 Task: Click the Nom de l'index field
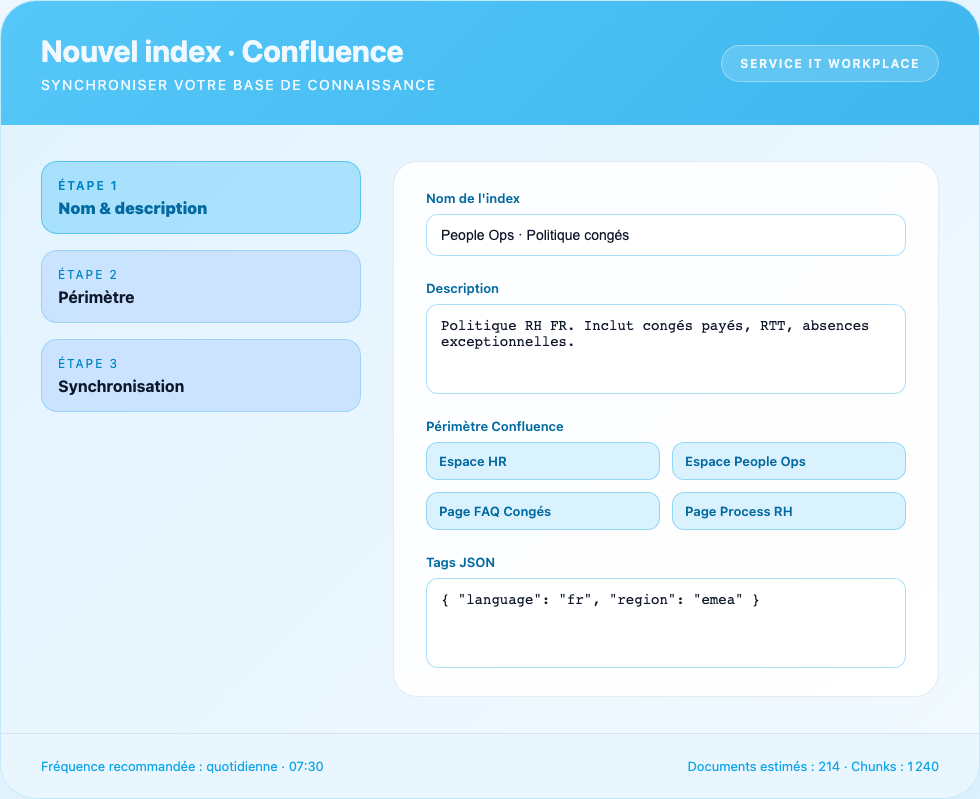pos(665,234)
